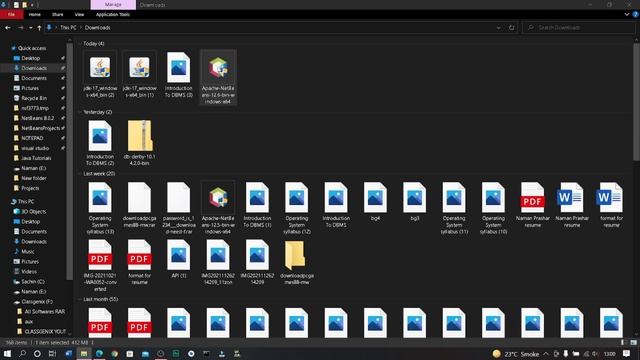640x360 pixels.
Task: Open Music under This PC
Action: (x=28, y=251)
